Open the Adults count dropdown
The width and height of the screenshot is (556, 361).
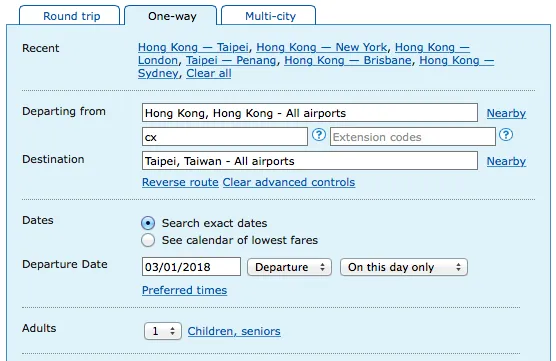[163, 331]
